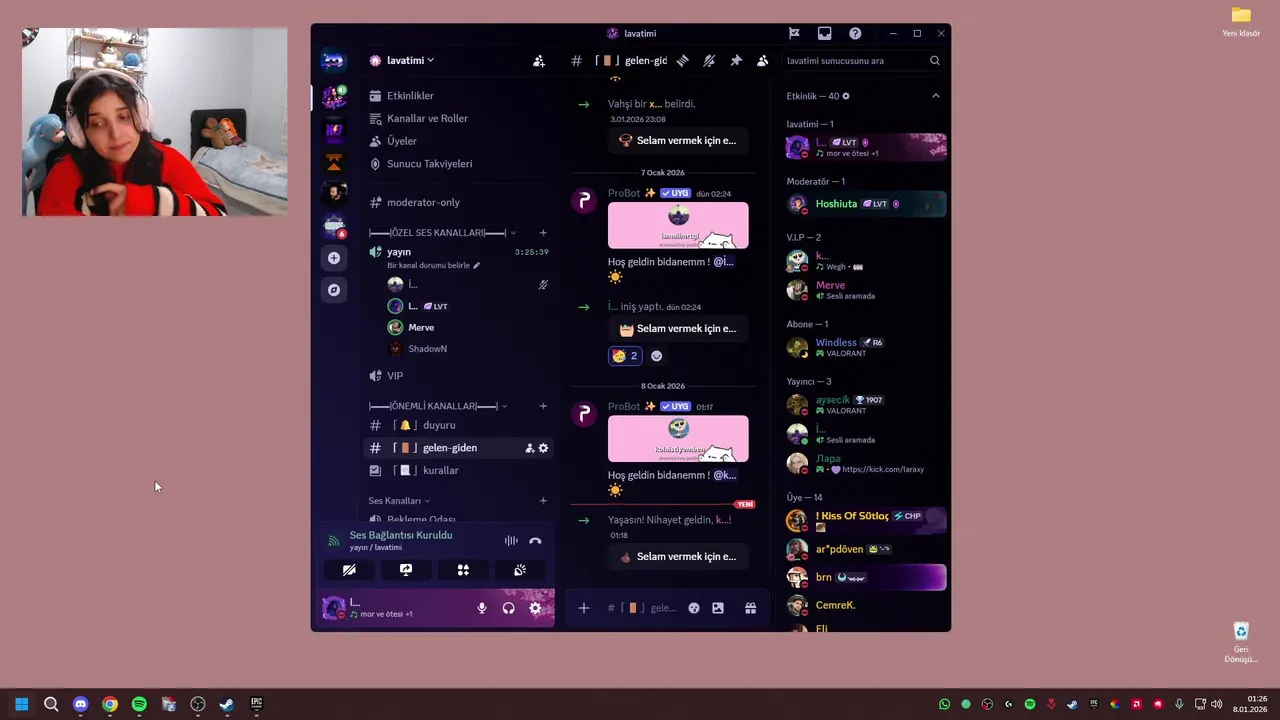Open Direct Messages via the Discord logo

coord(333,61)
